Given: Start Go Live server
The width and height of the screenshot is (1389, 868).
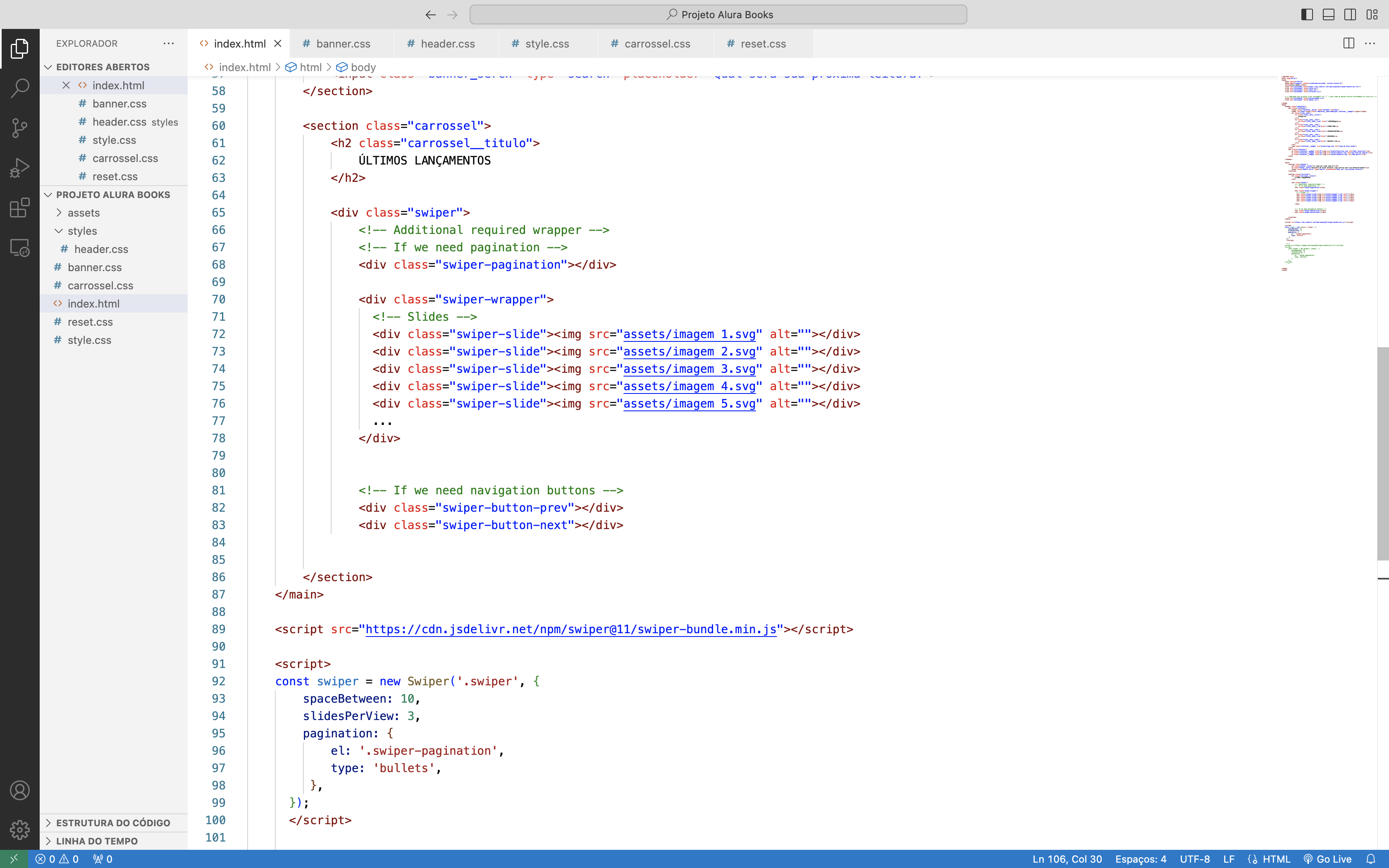Looking at the screenshot, I should tap(1327, 859).
